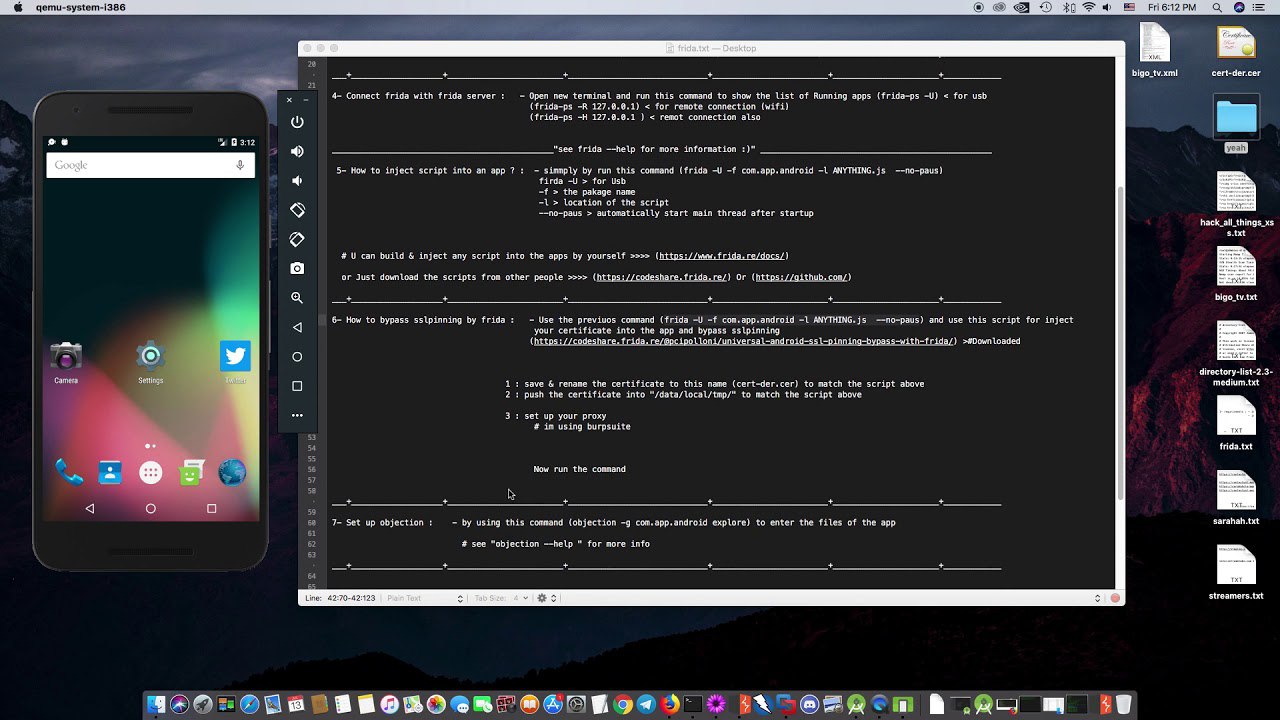Open the Android app drawer
The width and height of the screenshot is (1280, 720).
coord(151,473)
